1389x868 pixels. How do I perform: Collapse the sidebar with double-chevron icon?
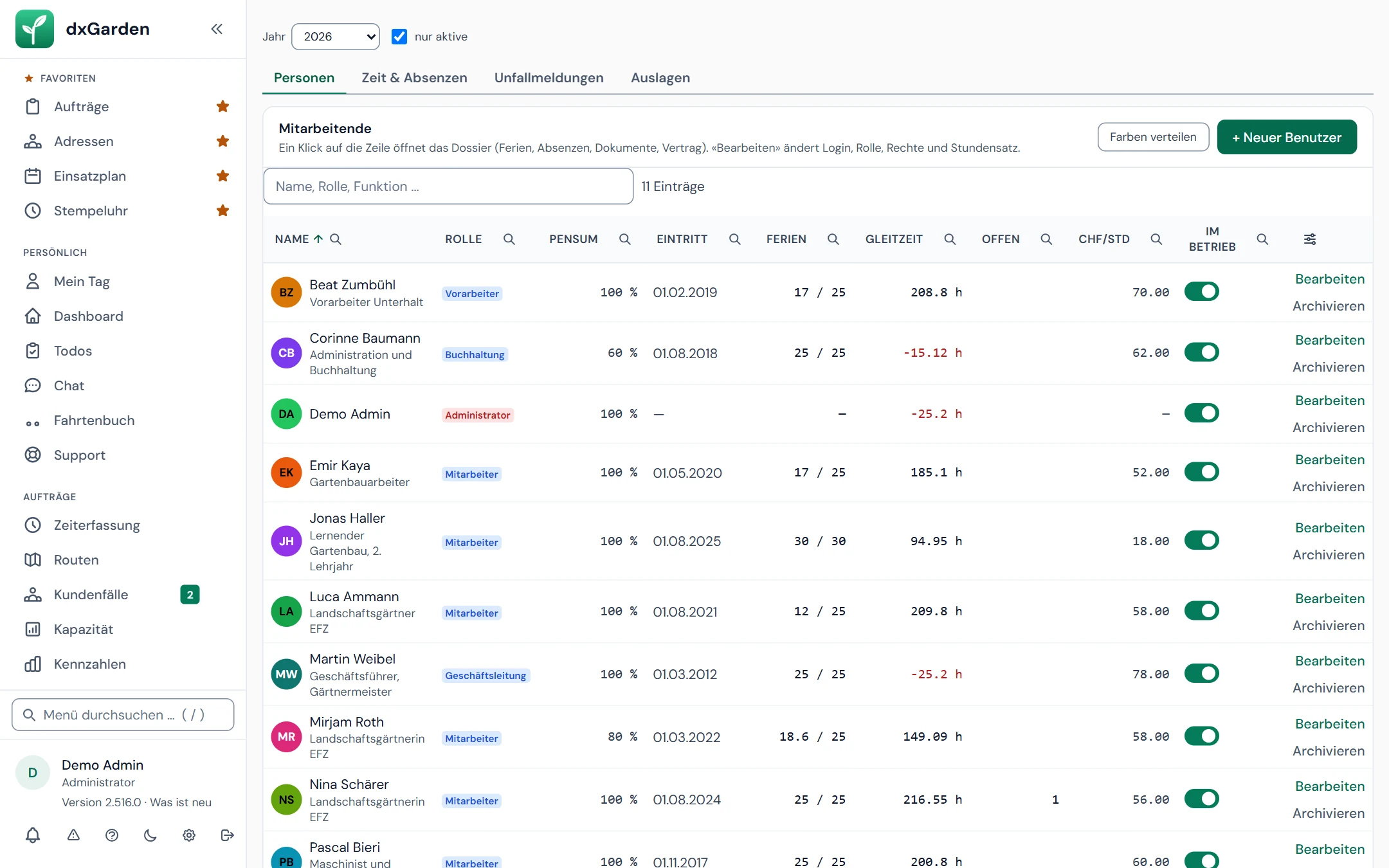(x=217, y=29)
